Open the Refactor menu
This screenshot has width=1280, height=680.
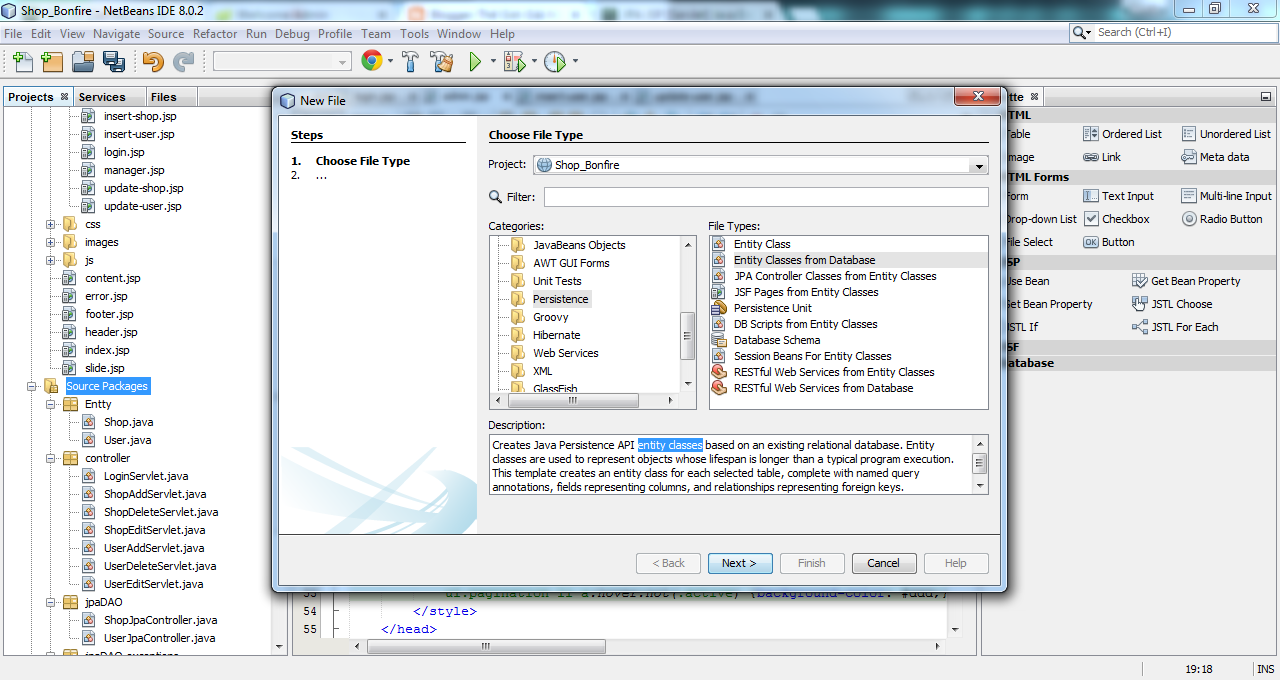click(214, 33)
